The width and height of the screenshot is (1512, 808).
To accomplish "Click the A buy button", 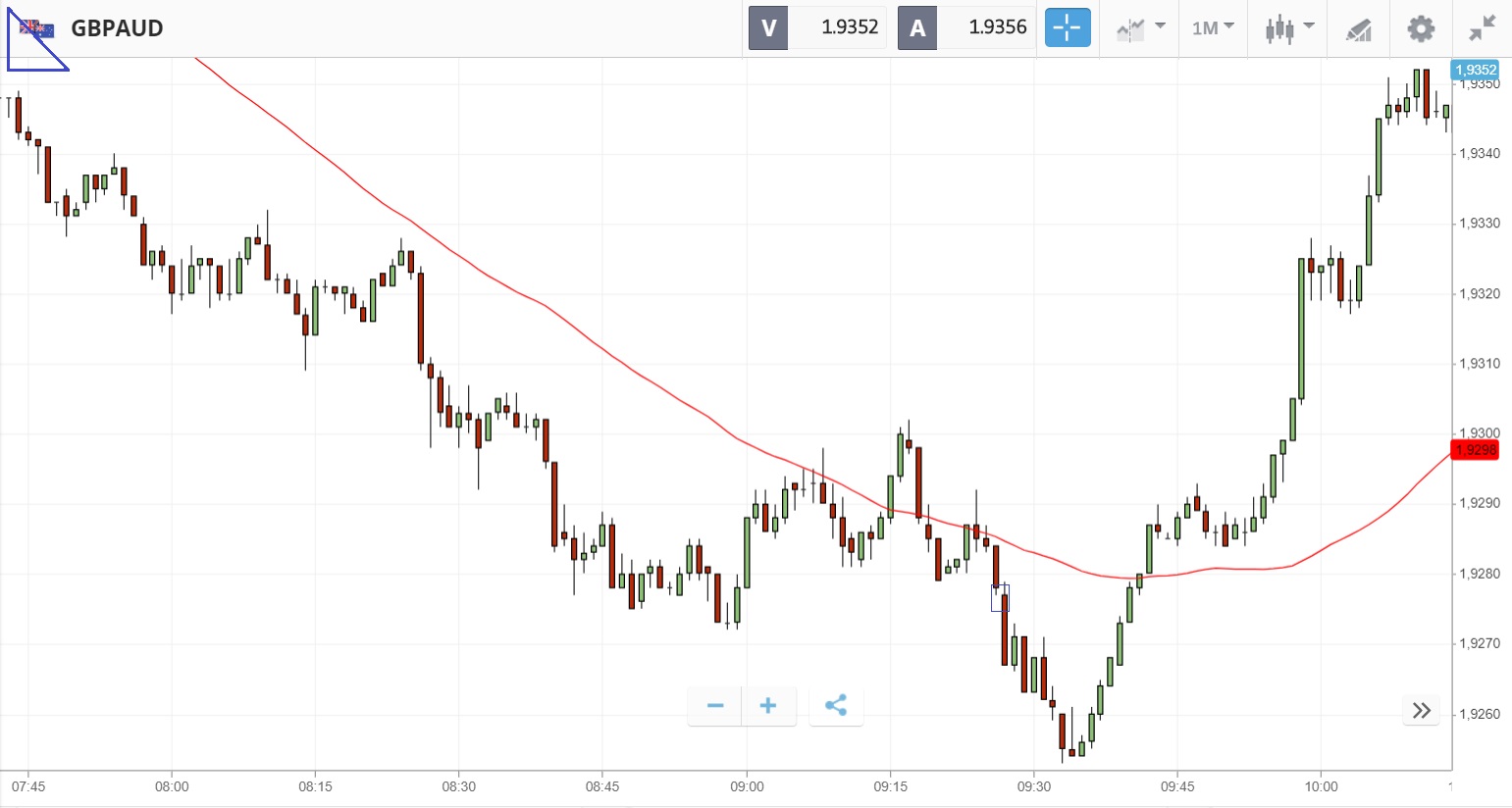I will (917, 27).
